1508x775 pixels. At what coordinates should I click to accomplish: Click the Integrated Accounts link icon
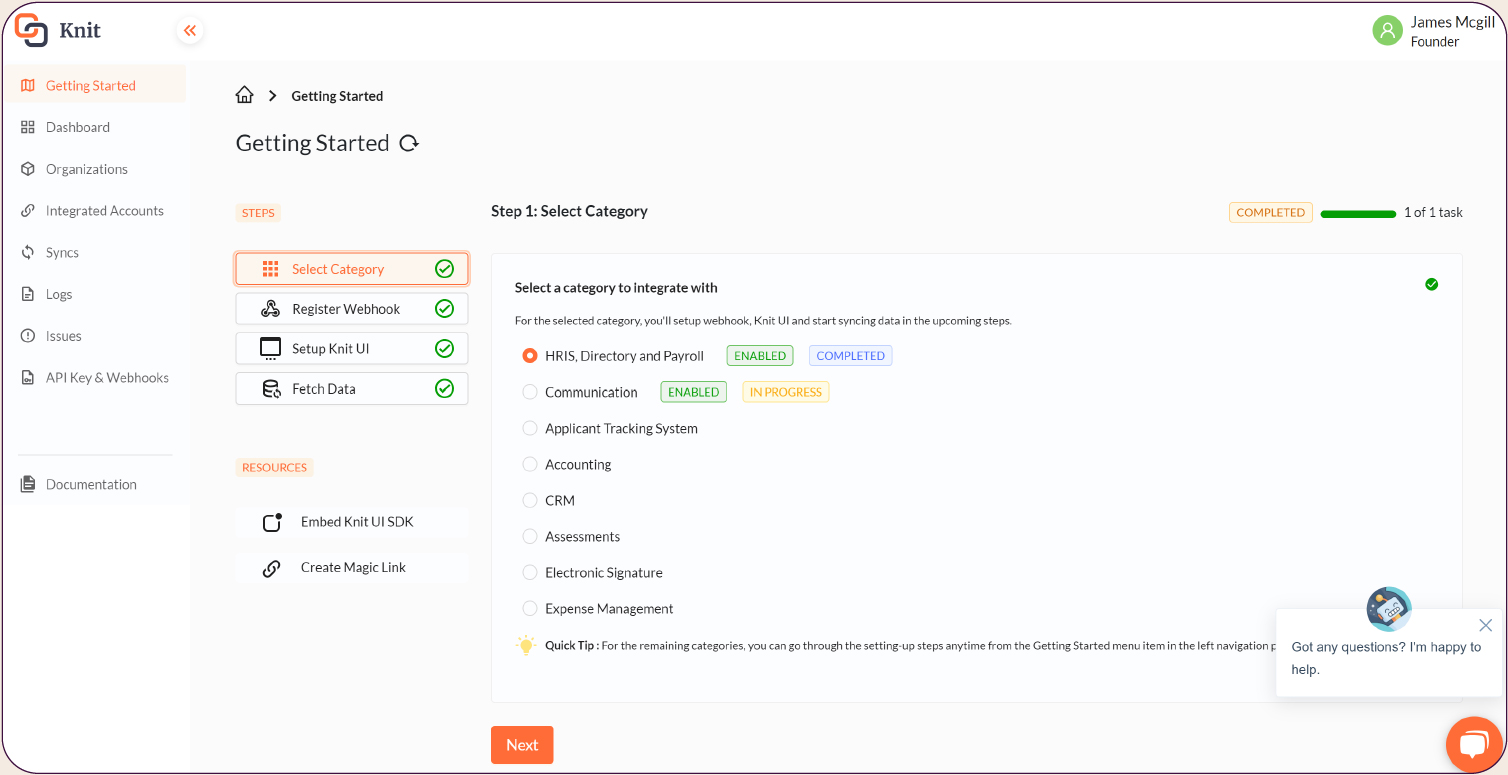click(28, 211)
